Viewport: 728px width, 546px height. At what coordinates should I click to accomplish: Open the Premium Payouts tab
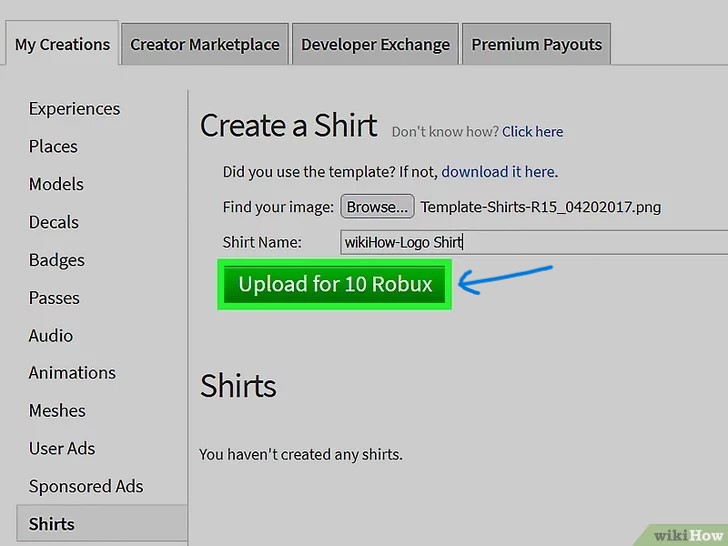[x=536, y=44]
